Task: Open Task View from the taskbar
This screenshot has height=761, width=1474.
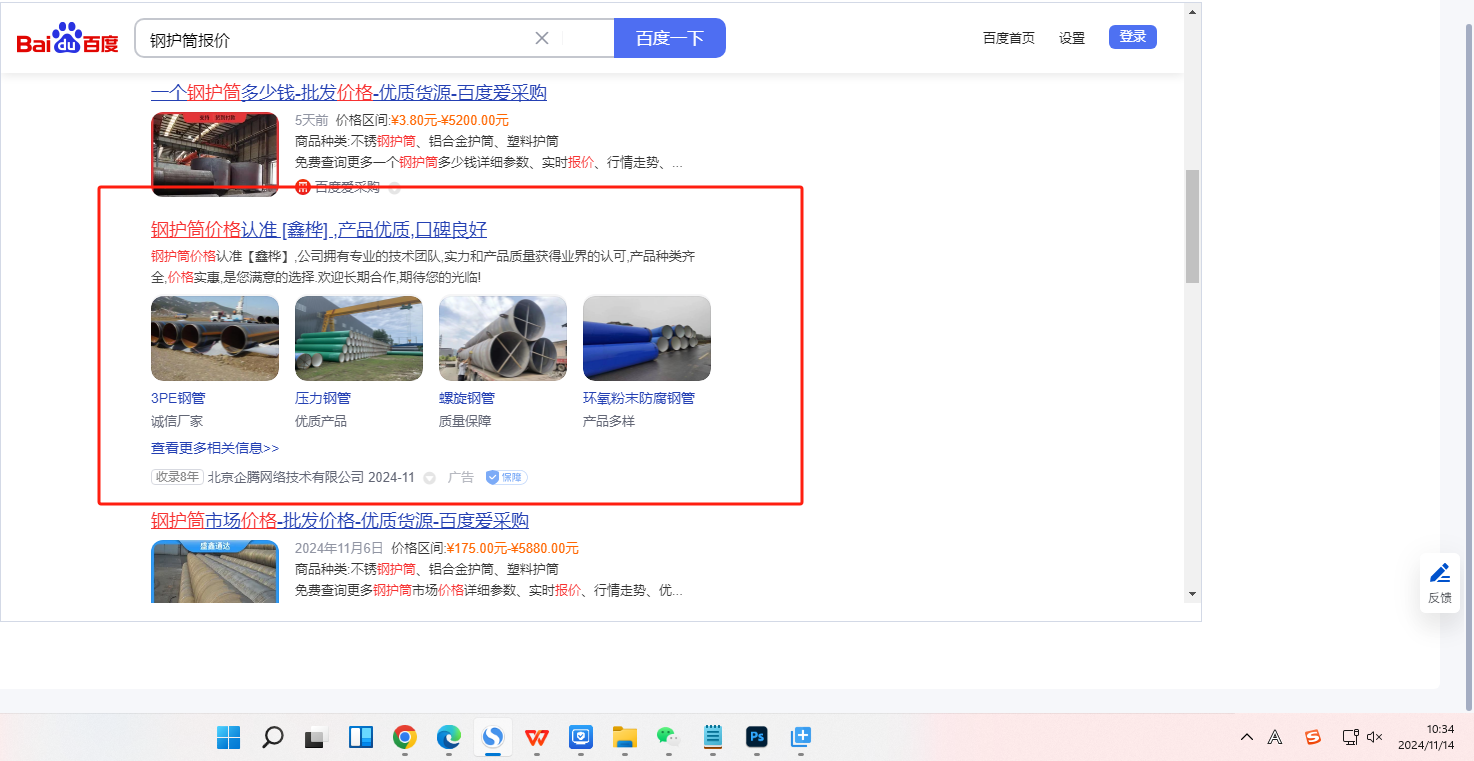Action: (316, 738)
